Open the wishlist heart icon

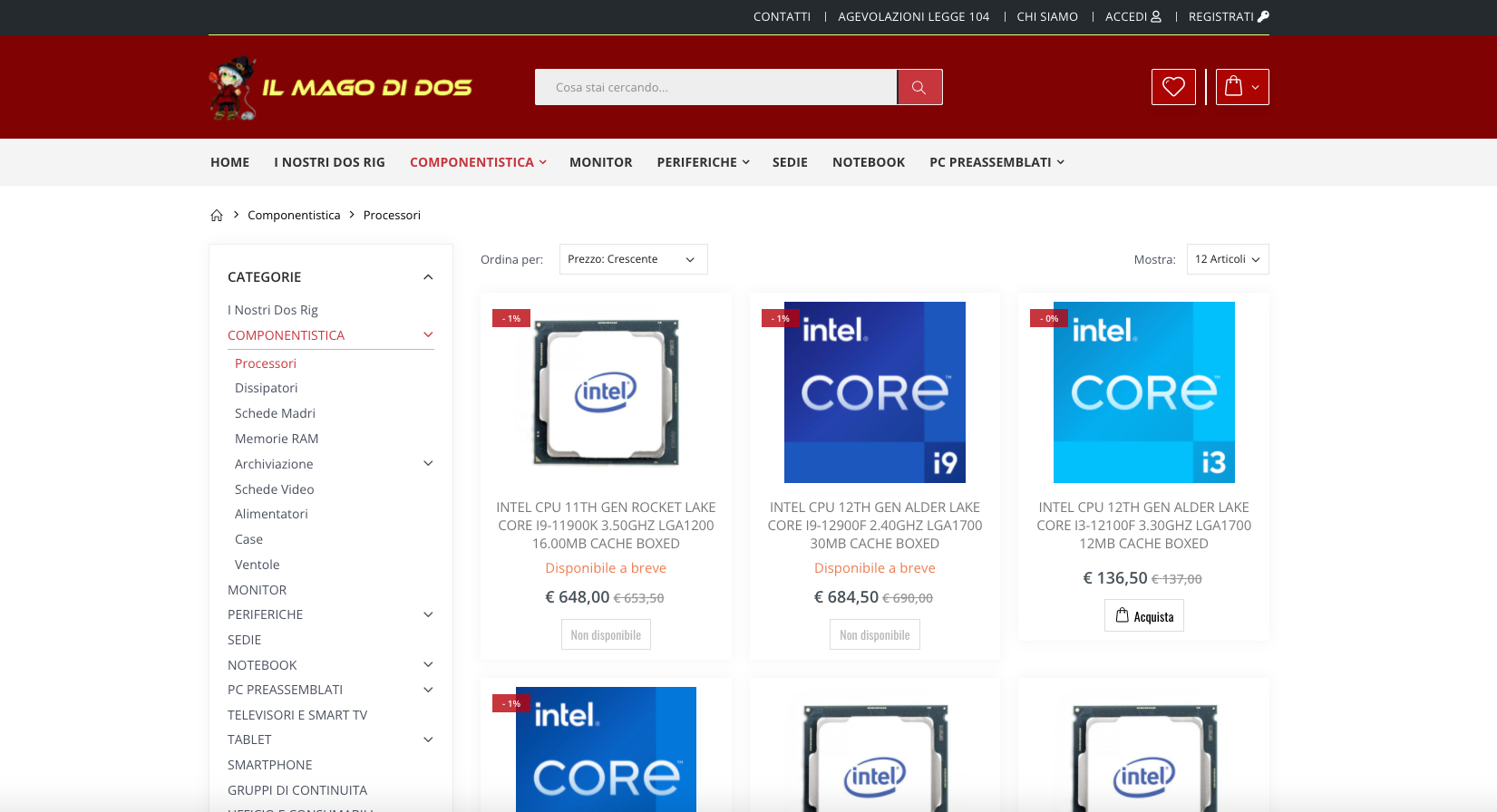[1173, 87]
